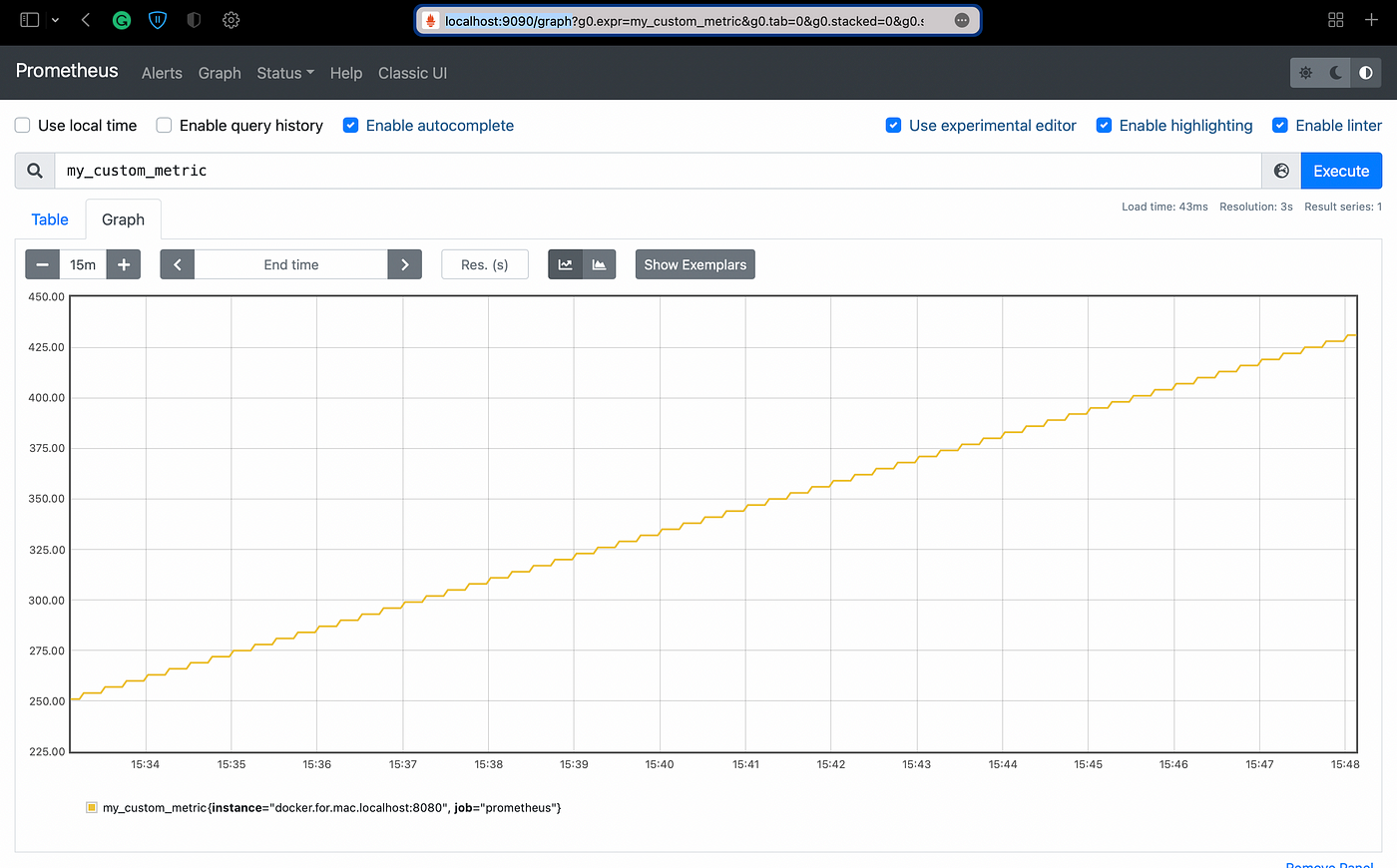Open the Alerts page
The width and height of the screenshot is (1397, 868).
tap(162, 73)
